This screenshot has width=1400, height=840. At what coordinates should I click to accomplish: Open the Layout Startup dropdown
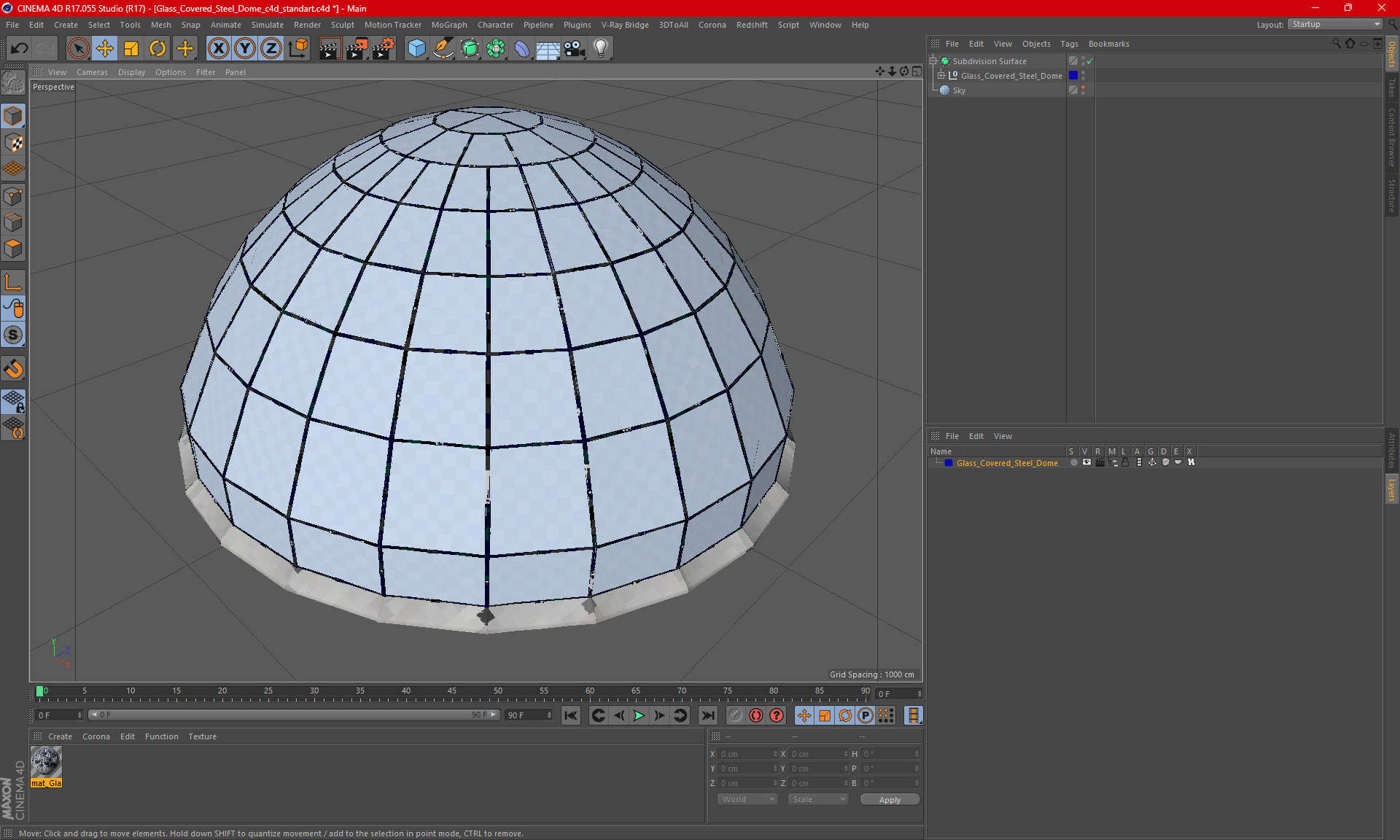pyautogui.click(x=1336, y=24)
